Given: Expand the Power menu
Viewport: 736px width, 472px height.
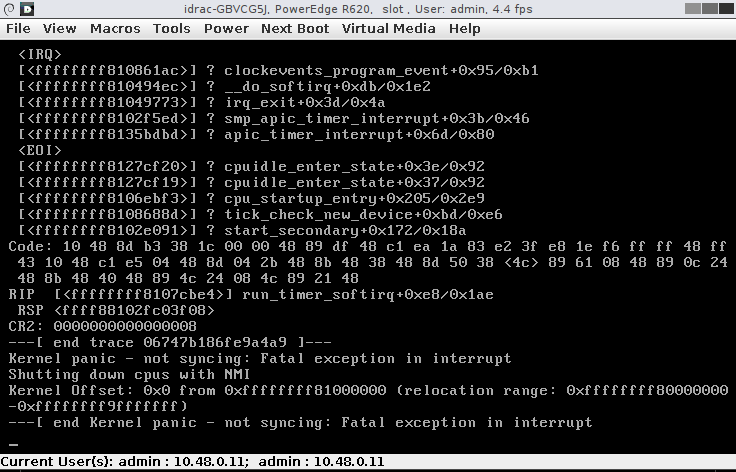Looking at the screenshot, I should (226, 29).
